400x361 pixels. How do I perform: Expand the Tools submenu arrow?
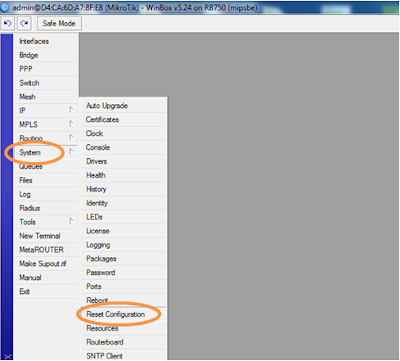(x=71, y=221)
